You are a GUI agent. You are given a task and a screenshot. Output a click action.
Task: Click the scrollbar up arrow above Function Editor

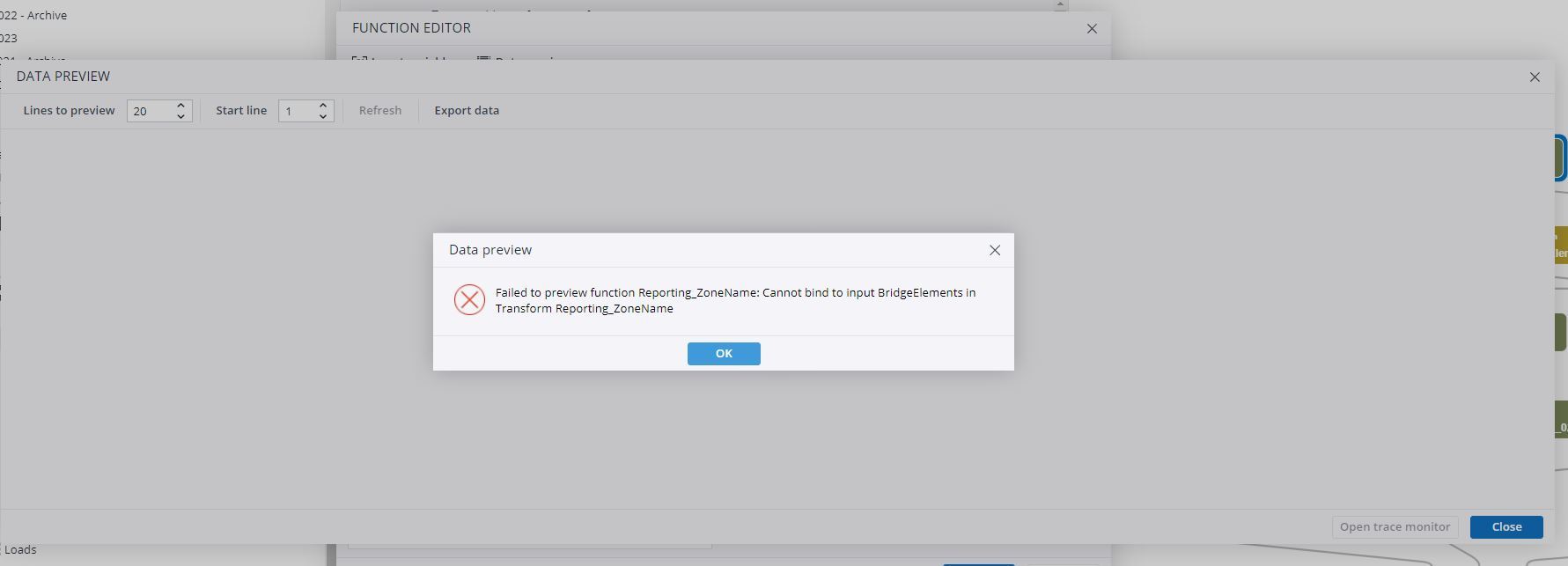point(1060,4)
